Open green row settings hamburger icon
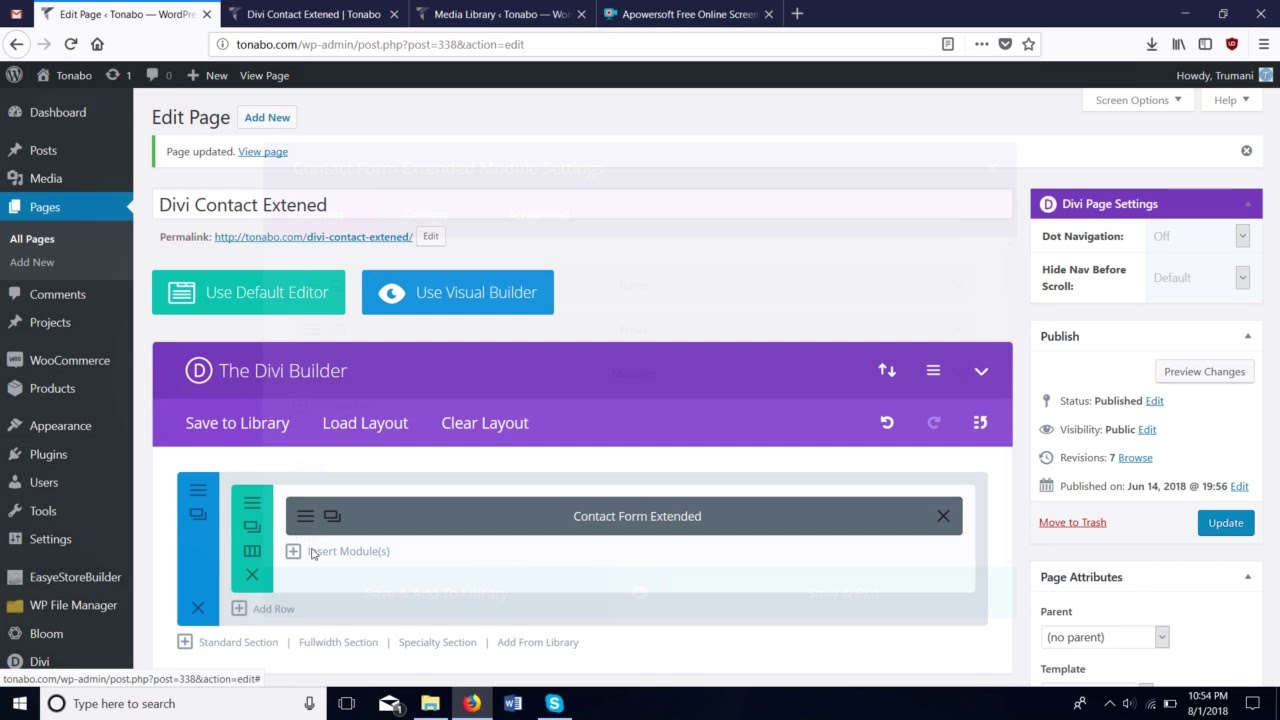Screen dimensions: 1280x720 pos(252,503)
